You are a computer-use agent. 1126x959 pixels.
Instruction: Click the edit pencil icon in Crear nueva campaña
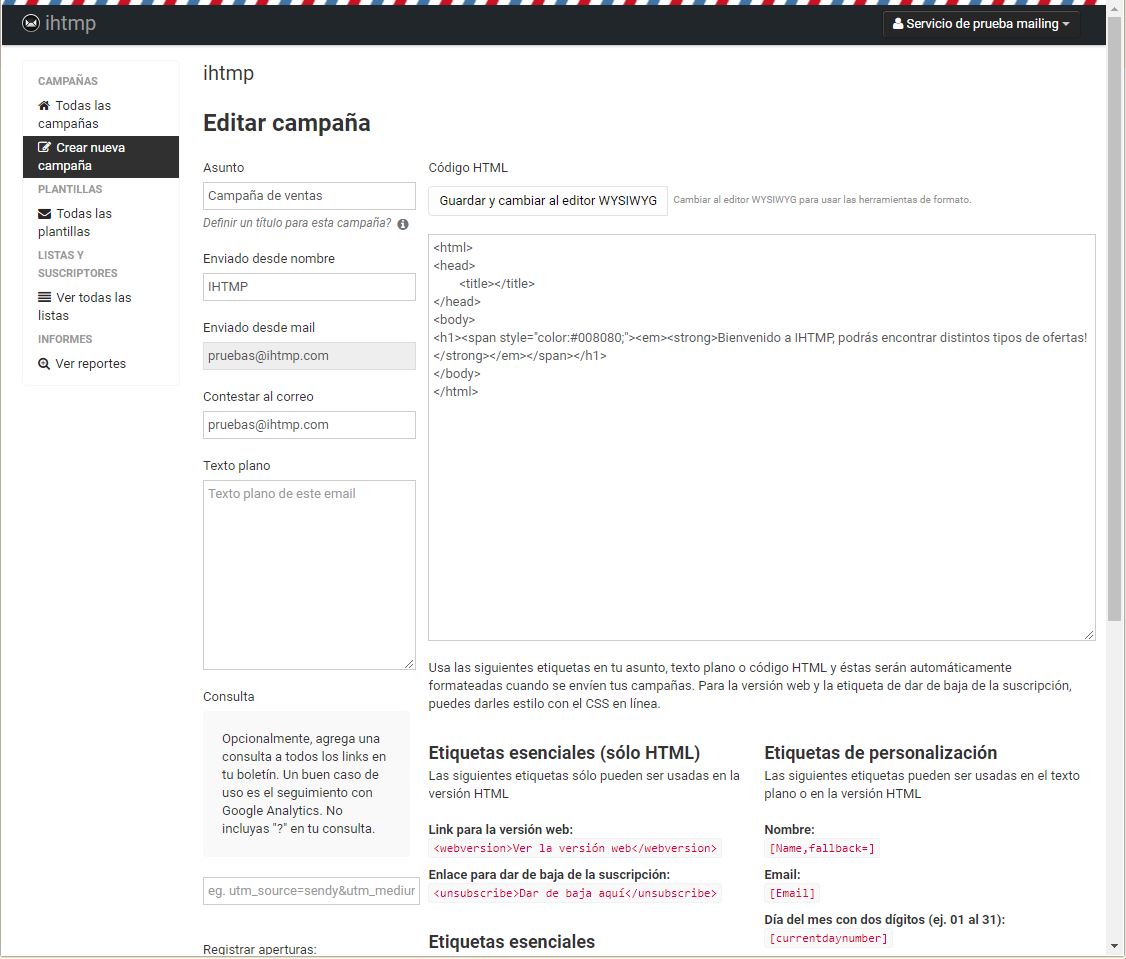click(x=45, y=147)
